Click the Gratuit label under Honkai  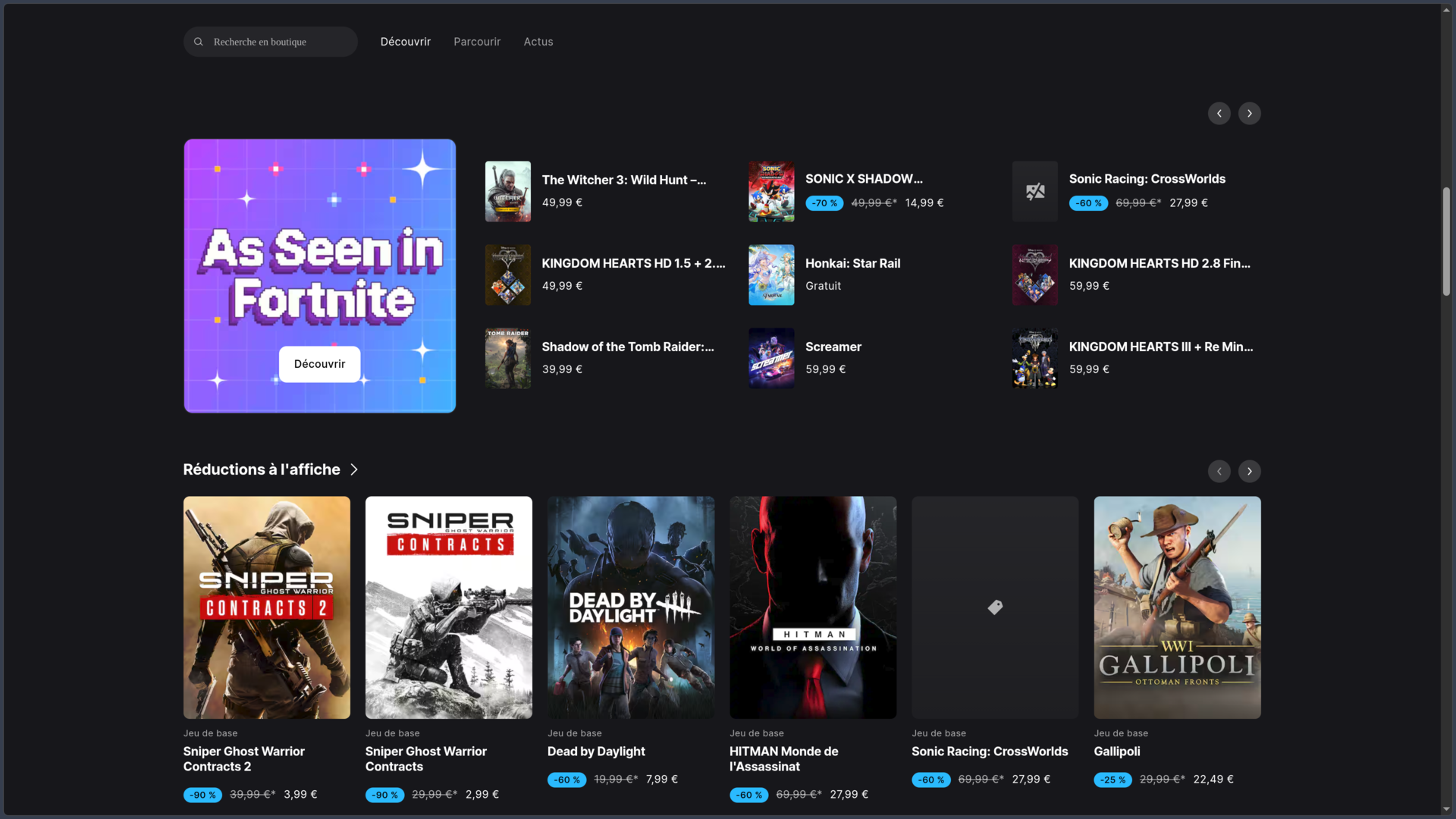[x=824, y=286]
